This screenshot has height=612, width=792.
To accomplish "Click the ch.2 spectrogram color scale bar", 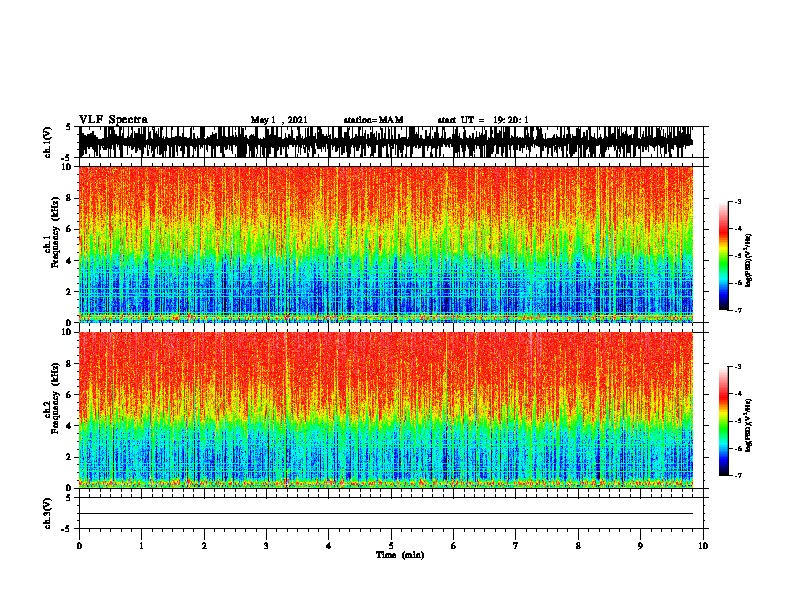I will coord(724,421).
